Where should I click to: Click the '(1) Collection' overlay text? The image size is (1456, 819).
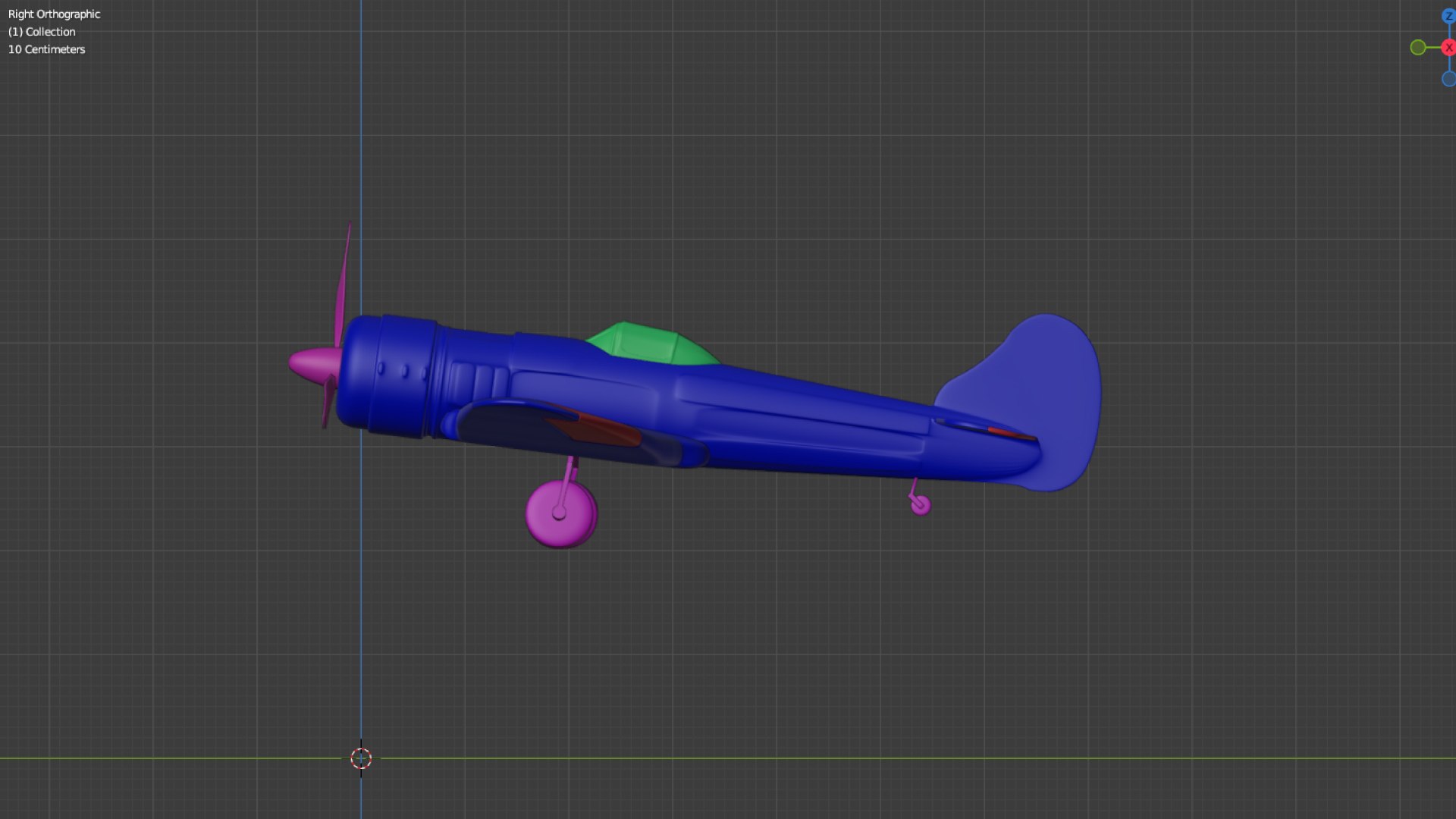(42, 32)
